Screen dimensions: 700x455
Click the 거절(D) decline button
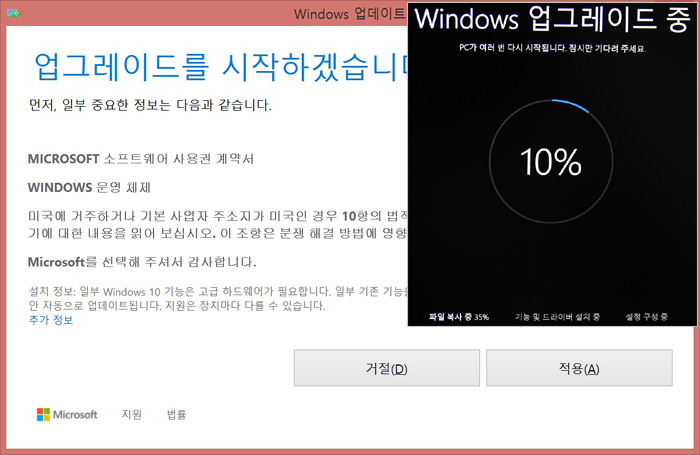(x=387, y=368)
